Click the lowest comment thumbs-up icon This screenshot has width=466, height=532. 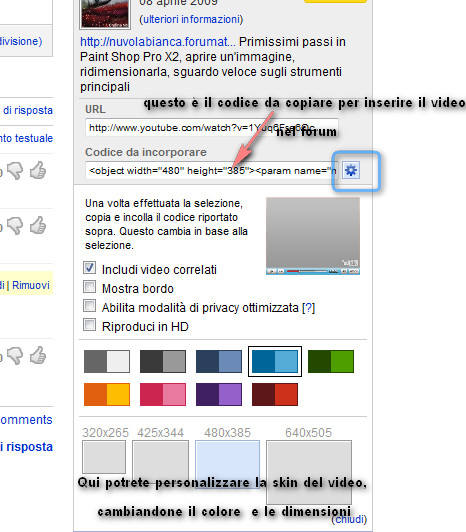tap(38, 355)
